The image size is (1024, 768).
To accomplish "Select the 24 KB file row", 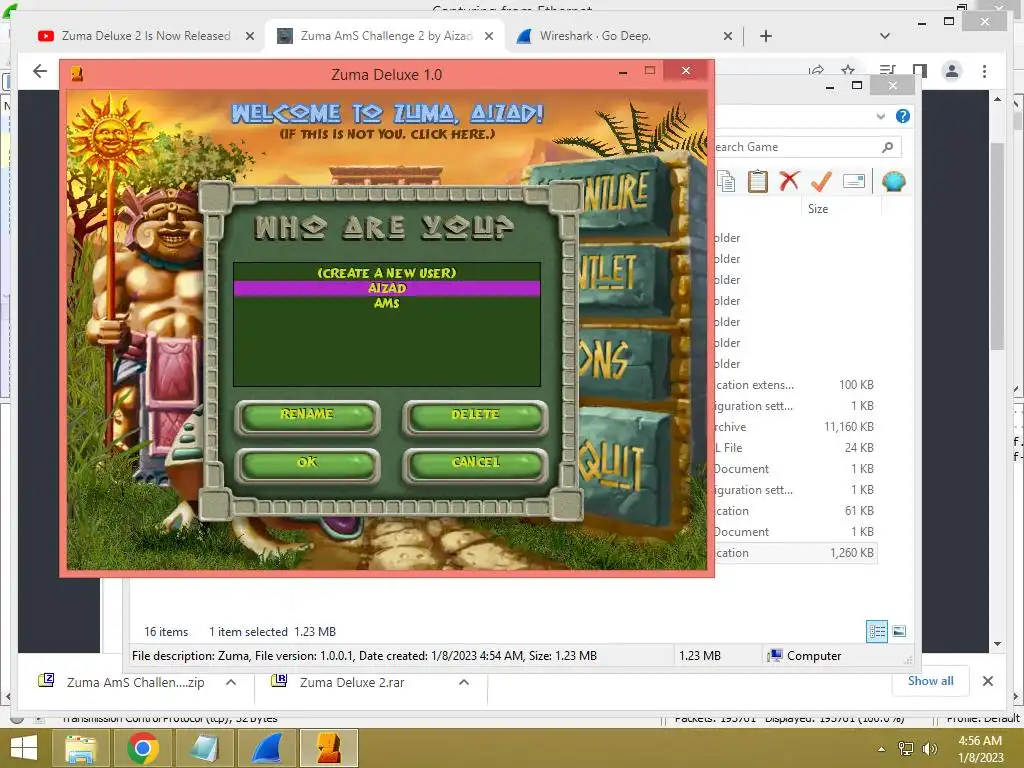I will [x=795, y=447].
